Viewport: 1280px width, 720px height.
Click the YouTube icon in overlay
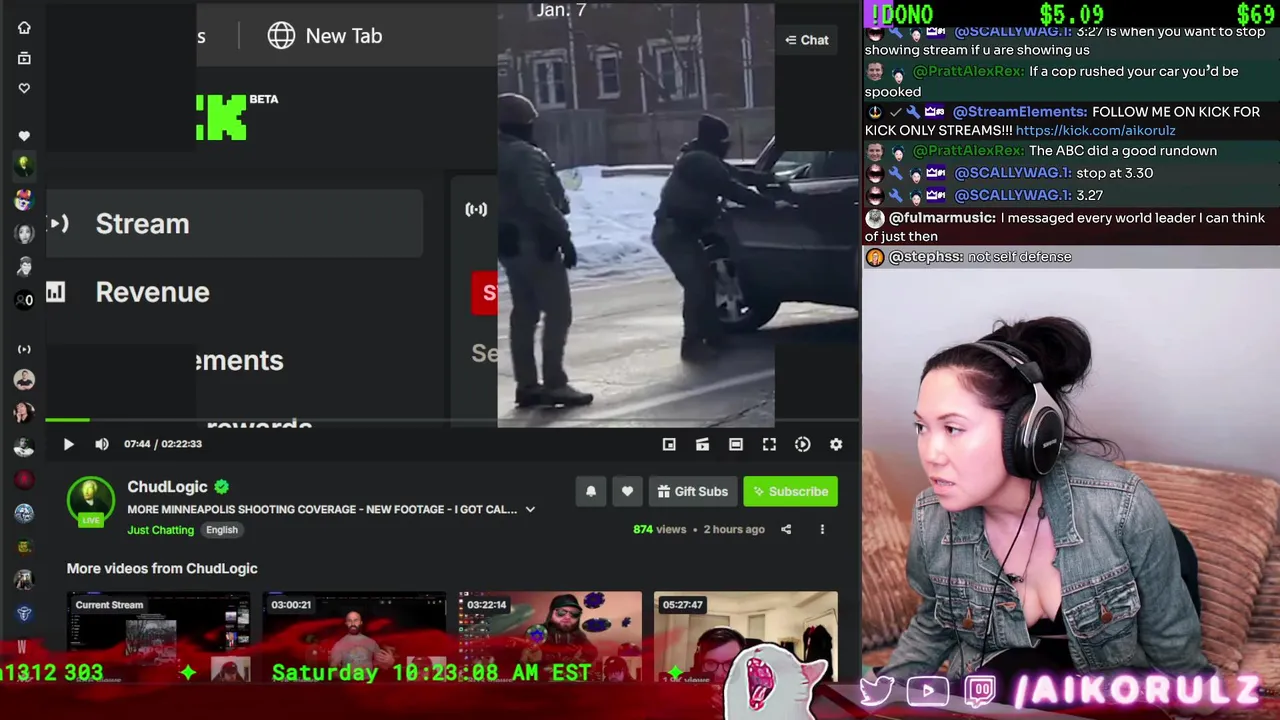pyautogui.click(x=928, y=691)
